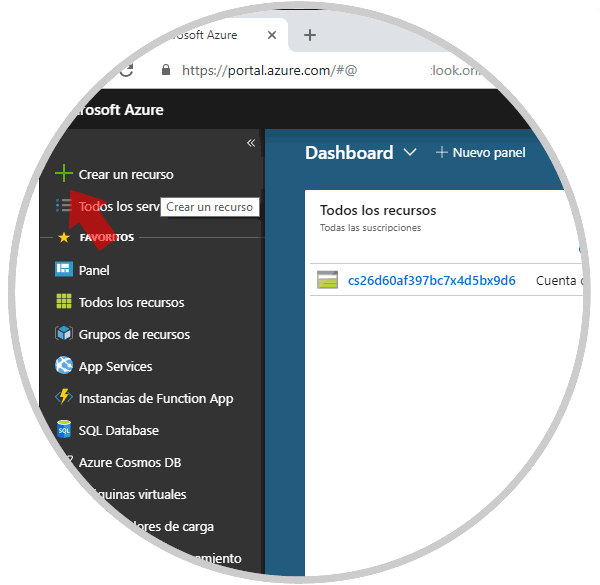
Task: Click the Todos los recursos tile heading
Action: 378,210
